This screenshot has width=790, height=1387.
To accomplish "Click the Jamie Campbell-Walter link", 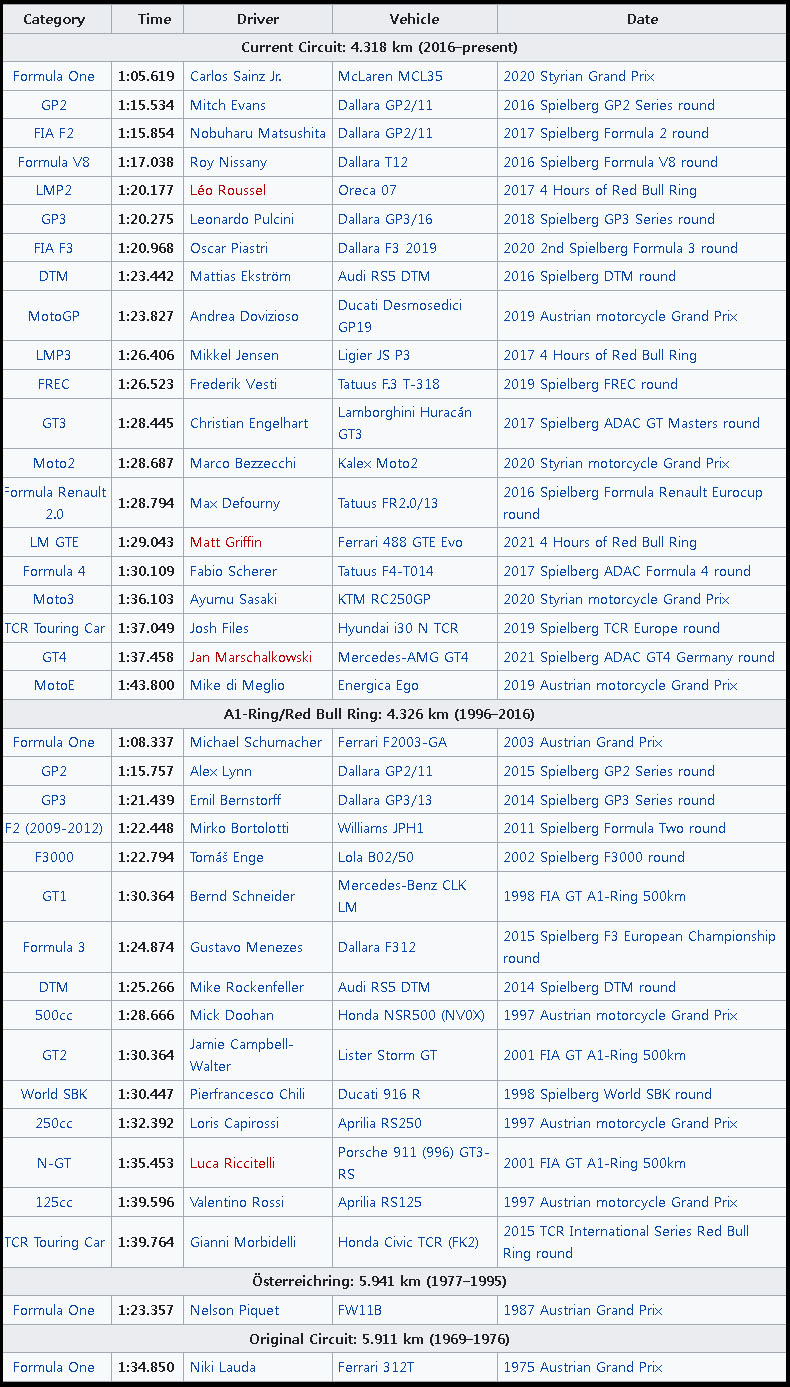I will click(242, 1055).
